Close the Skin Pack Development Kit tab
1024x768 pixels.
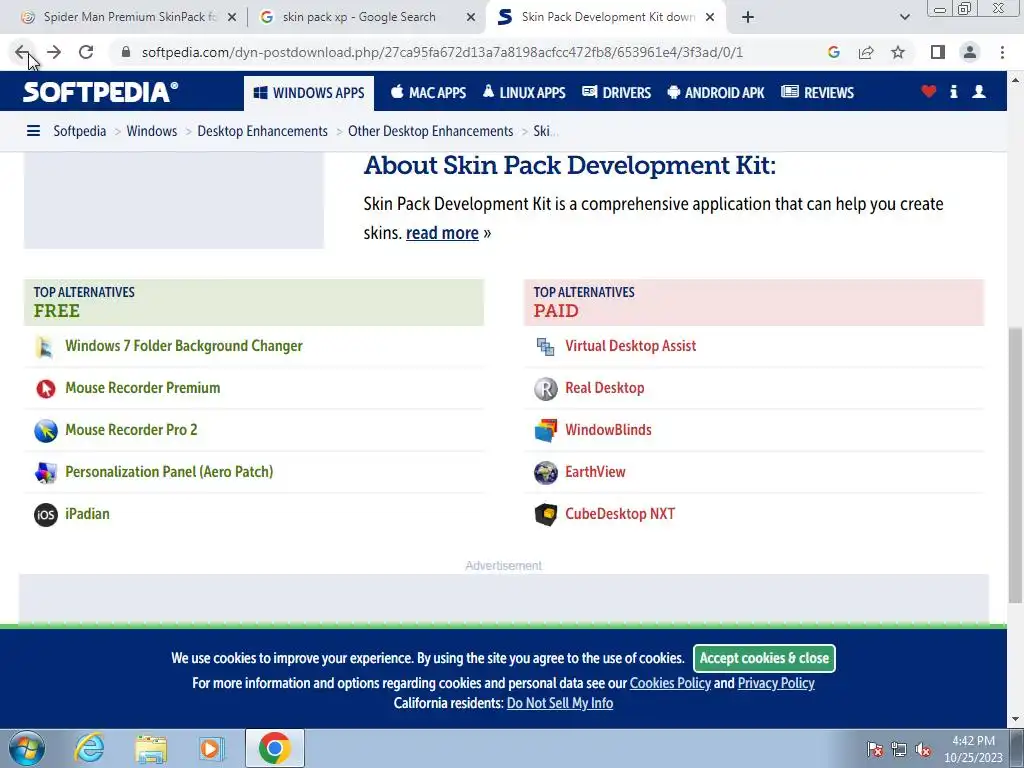coord(710,18)
